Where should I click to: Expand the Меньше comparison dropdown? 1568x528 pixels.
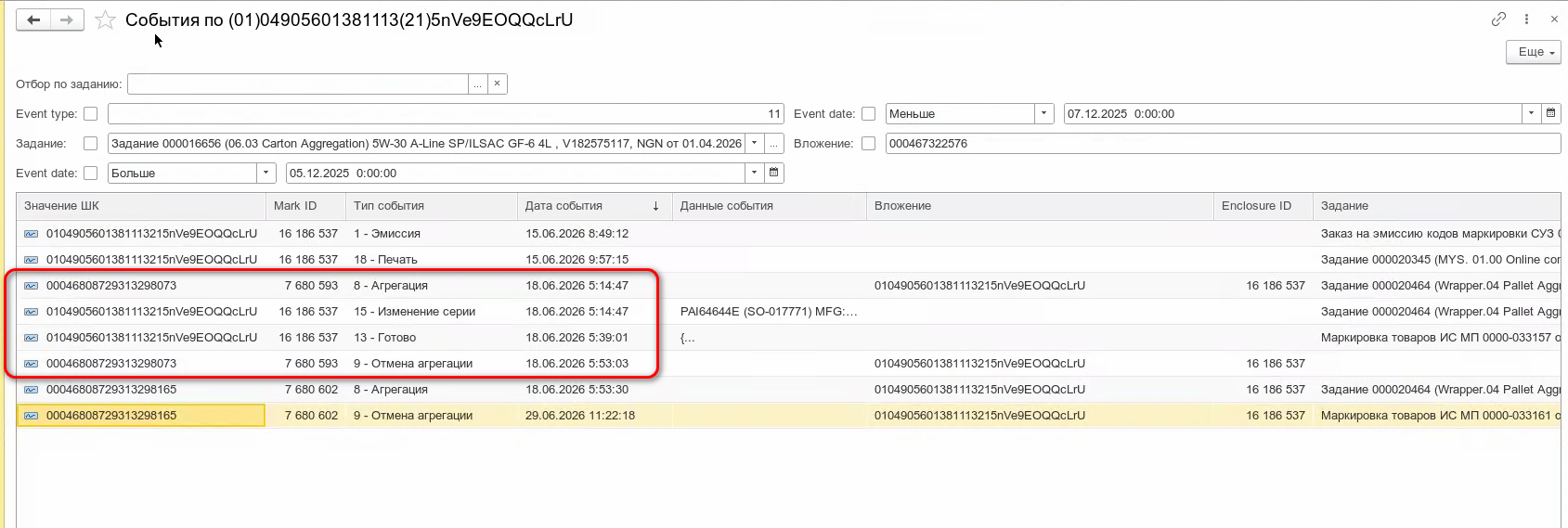1044,114
